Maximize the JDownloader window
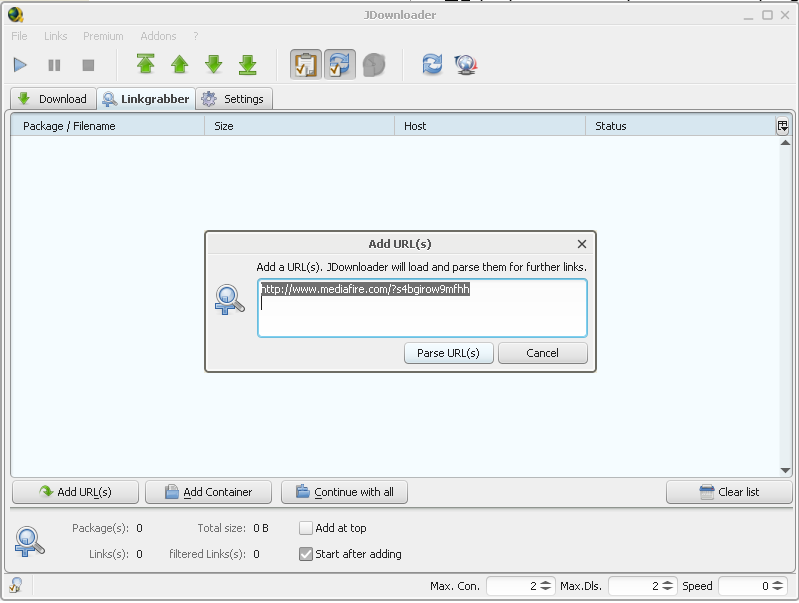This screenshot has width=799, height=603. point(767,15)
